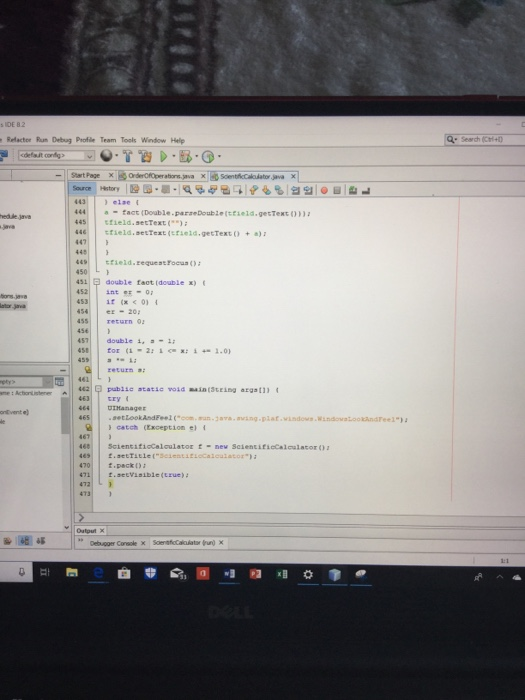Image resolution: width=525 pixels, height=700 pixels.
Task: Toggle Bookmark icon in editor toolbar
Action: 279,191
